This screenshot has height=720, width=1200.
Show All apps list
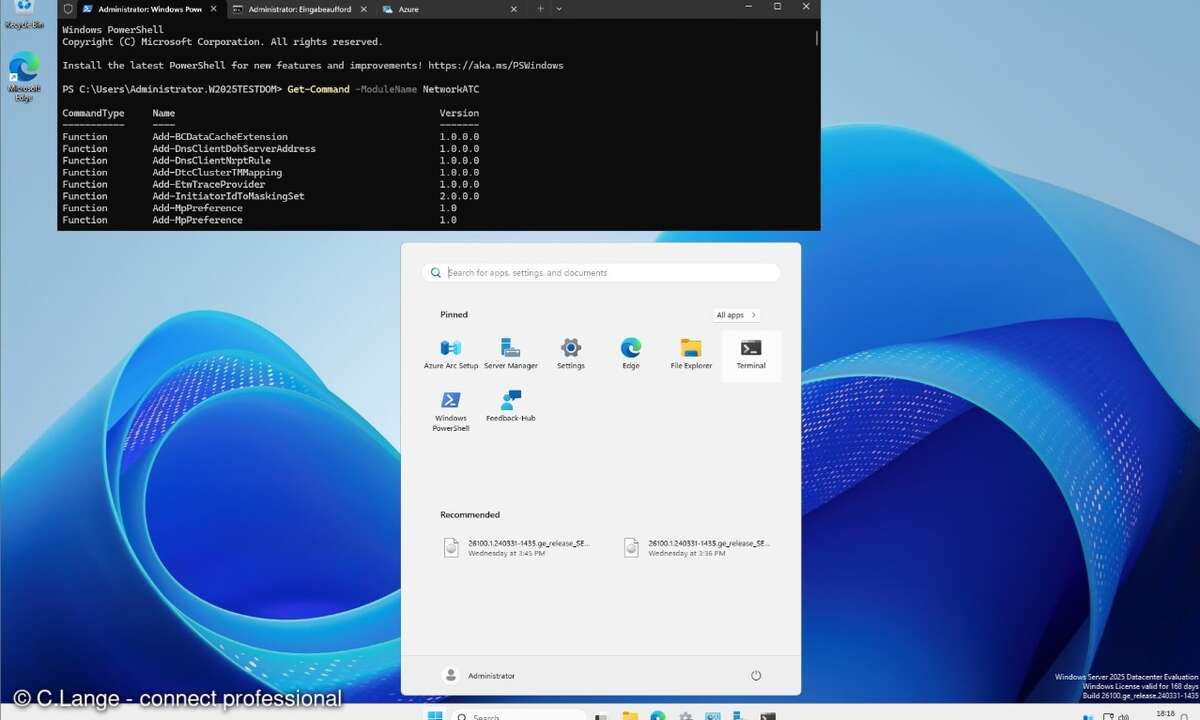[736, 315]
